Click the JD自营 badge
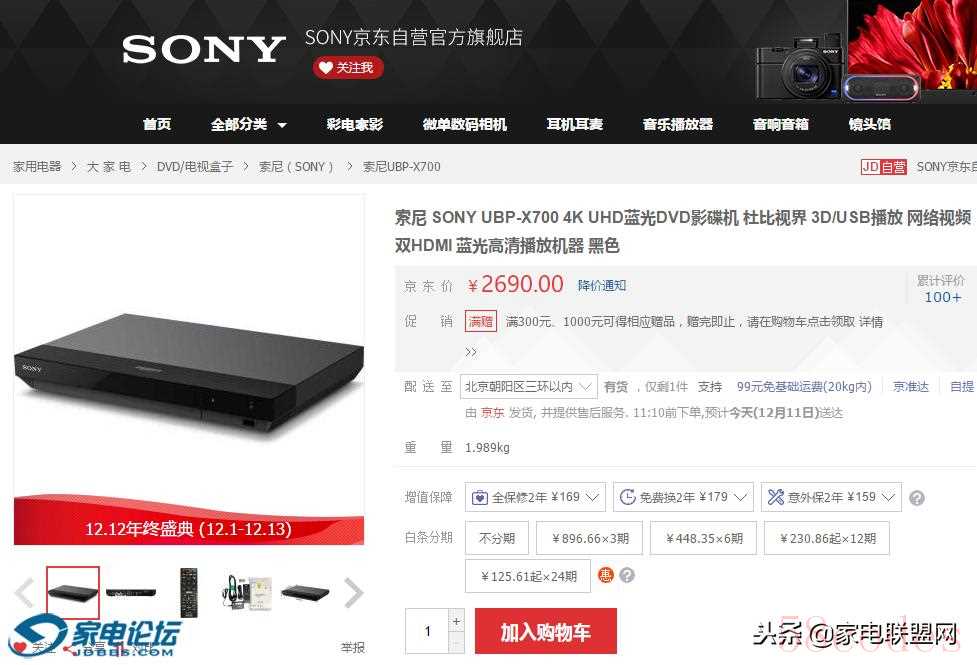The width and height of the screenshot is (977, 665). coord(884,167)
